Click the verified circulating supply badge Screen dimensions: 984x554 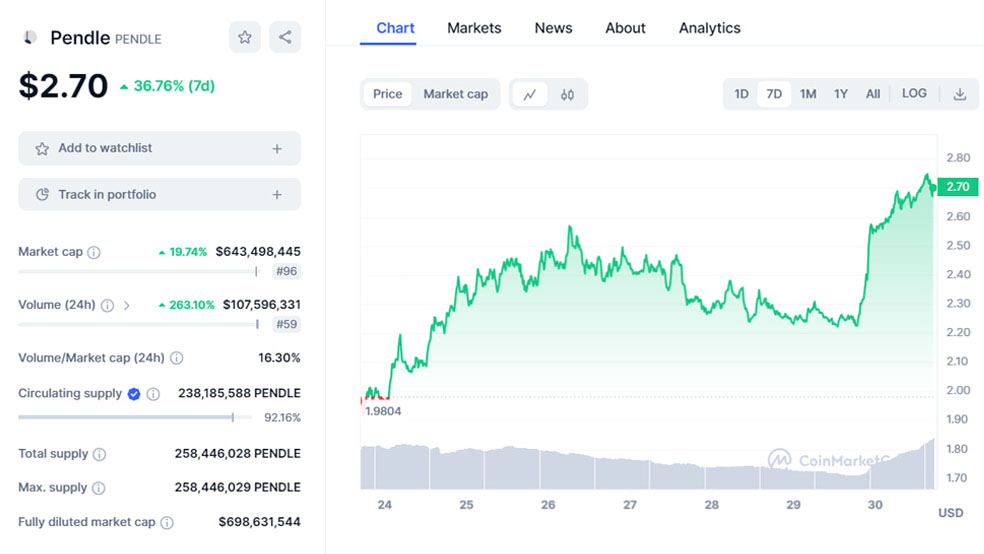[134, 394]
